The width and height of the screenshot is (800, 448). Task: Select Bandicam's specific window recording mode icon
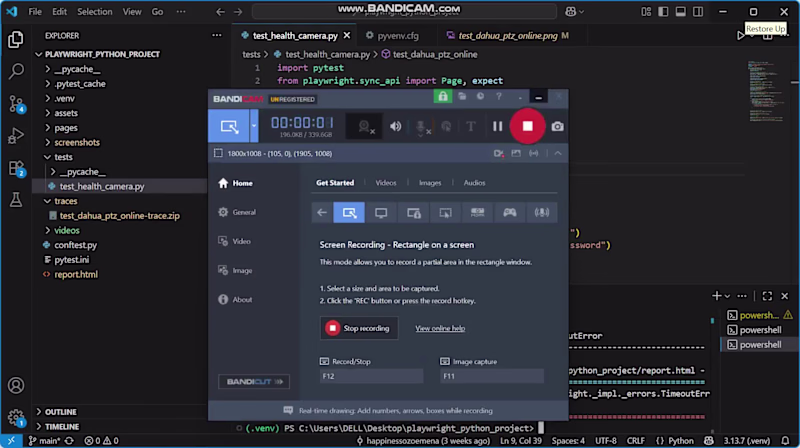(413, 212)
